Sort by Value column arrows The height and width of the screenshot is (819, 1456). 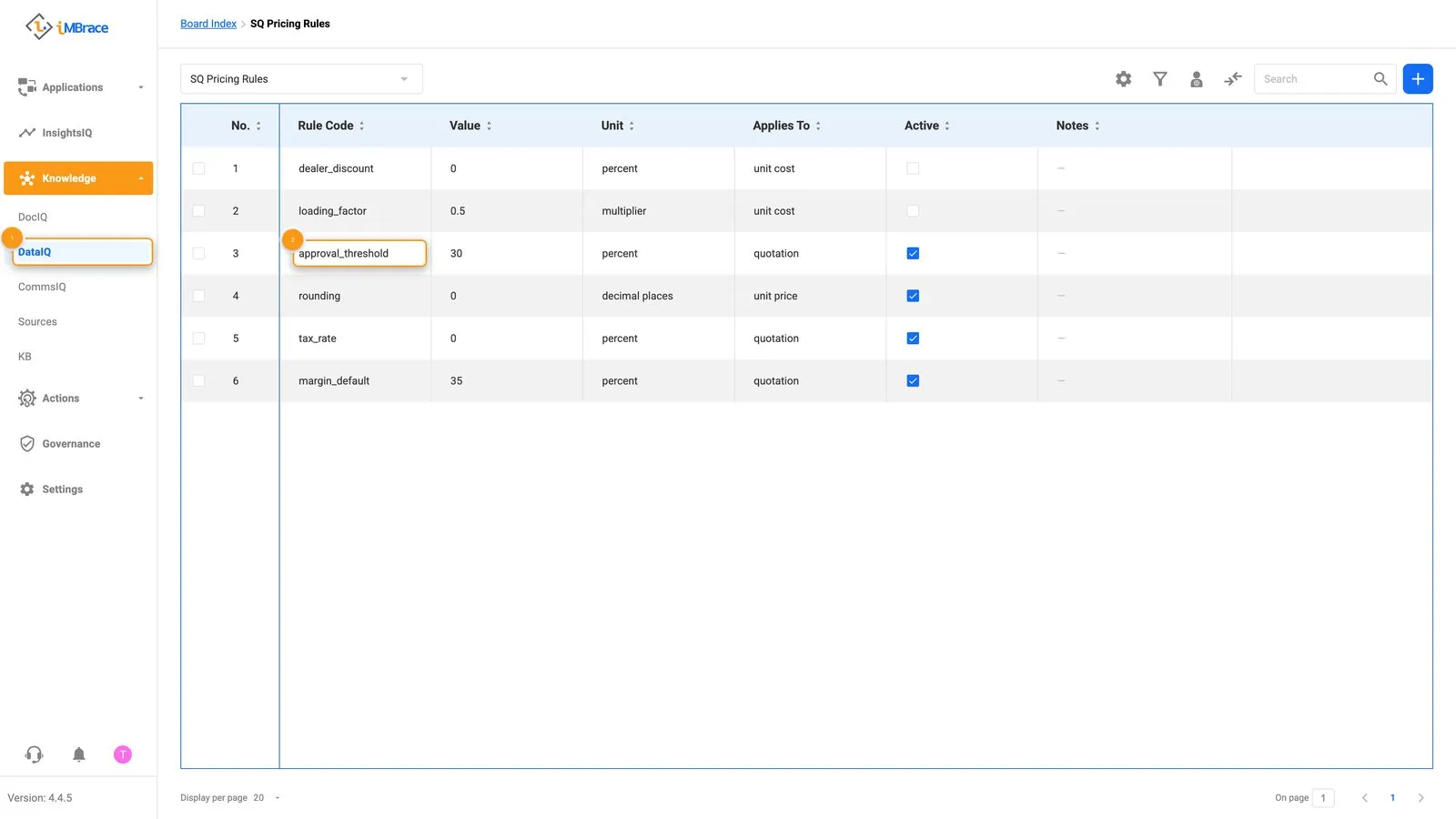pyautogui.click(x=489, y=126)
